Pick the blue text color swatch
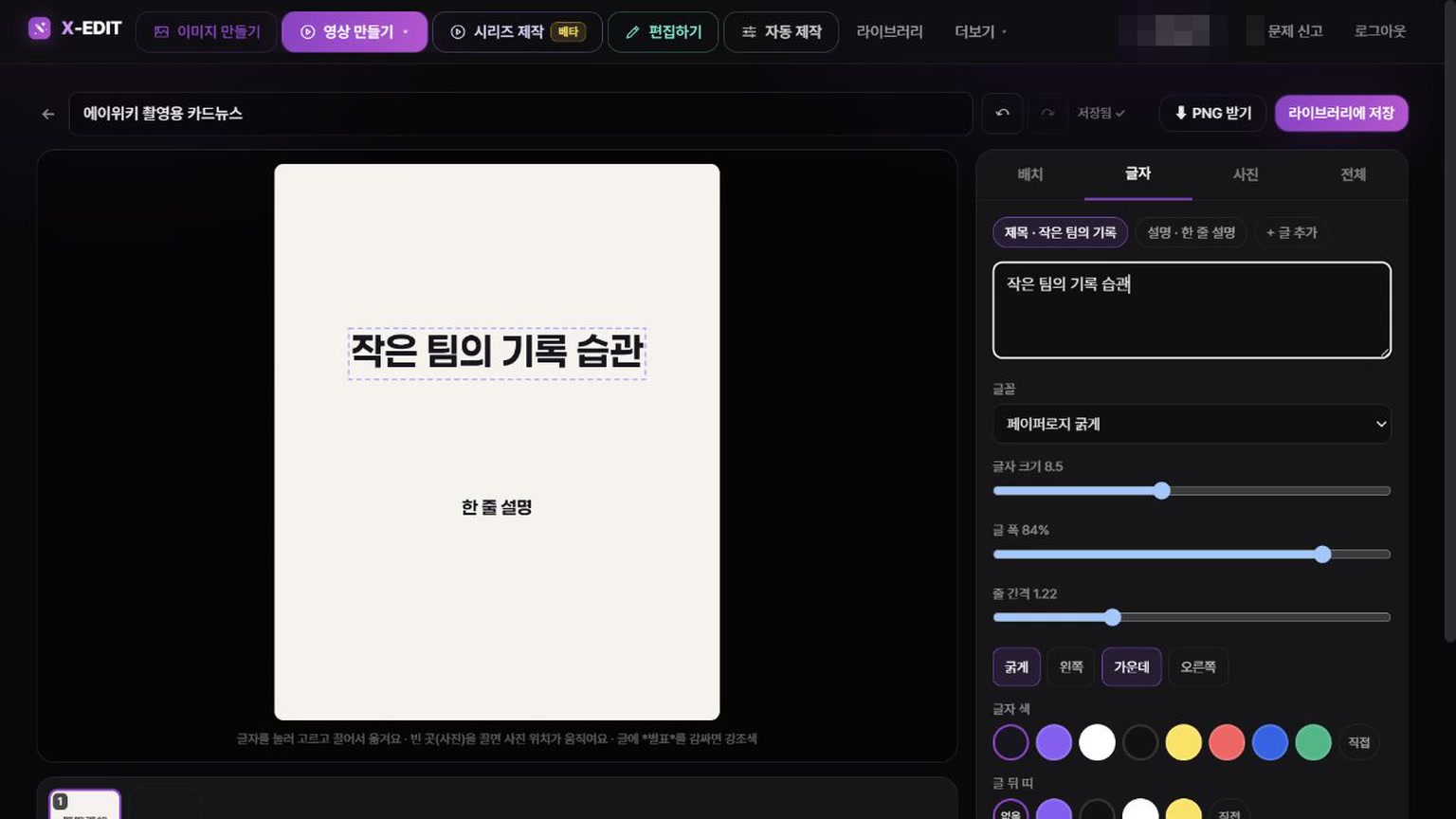 [x=1270, y=742]
